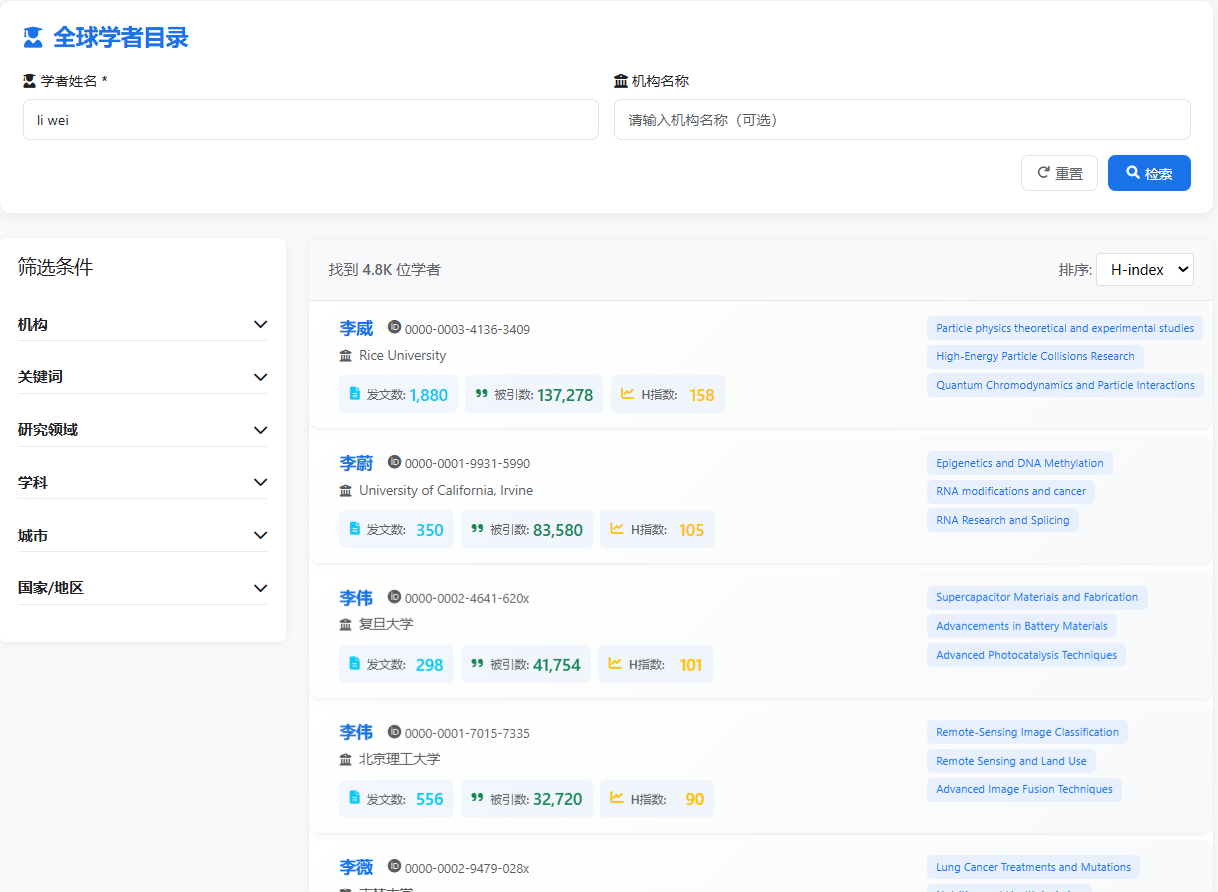This screenshot has height=892, width=1218.
Task: Open the H-index sort dropdown
Action: tap(1144, 269)
